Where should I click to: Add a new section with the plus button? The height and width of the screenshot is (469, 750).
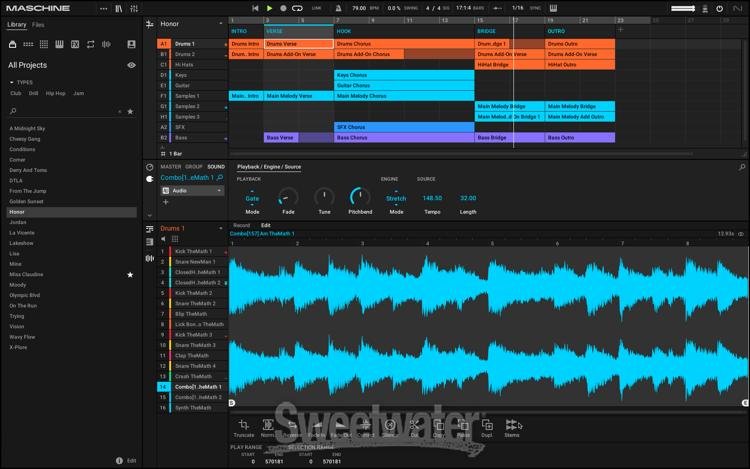click(620, 30)
